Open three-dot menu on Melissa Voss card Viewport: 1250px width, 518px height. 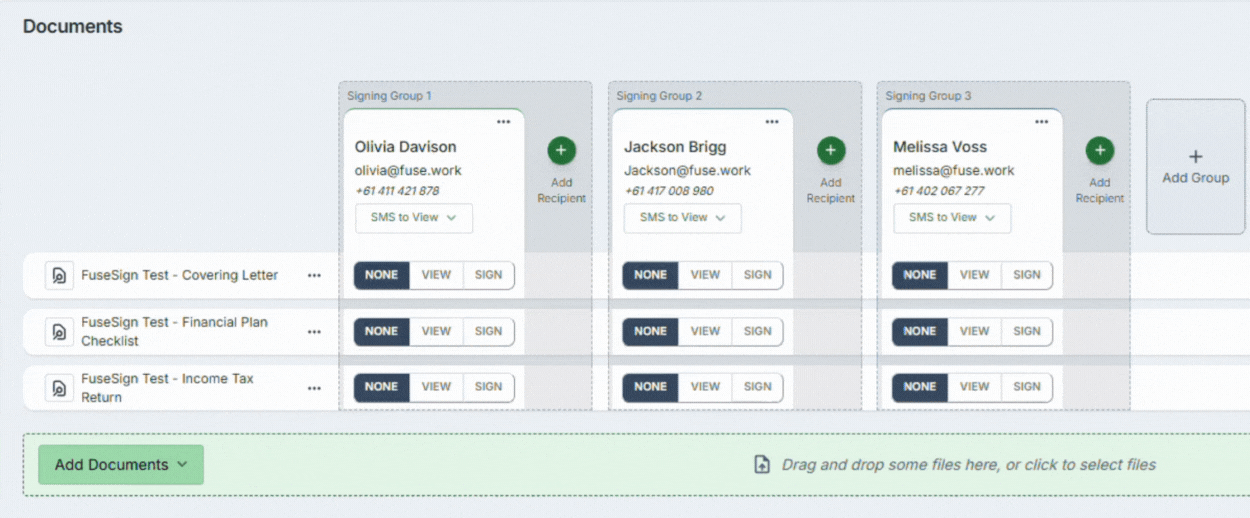(1041, 122)
